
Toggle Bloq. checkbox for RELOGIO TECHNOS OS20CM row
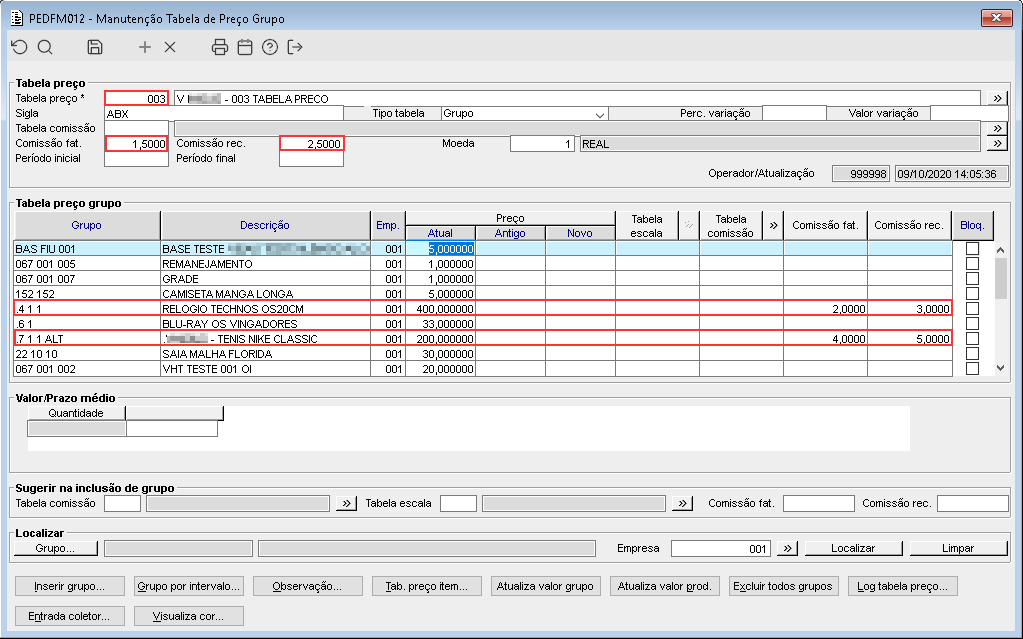[971, 309]
